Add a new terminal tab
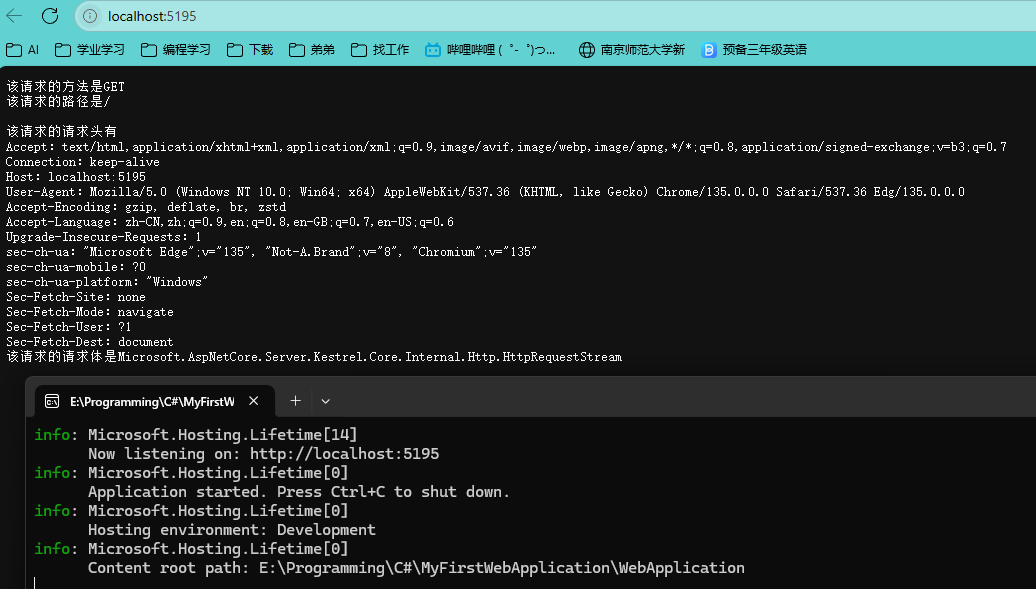The height and width of the screenshot is (589, 1036). pos(295,401)
